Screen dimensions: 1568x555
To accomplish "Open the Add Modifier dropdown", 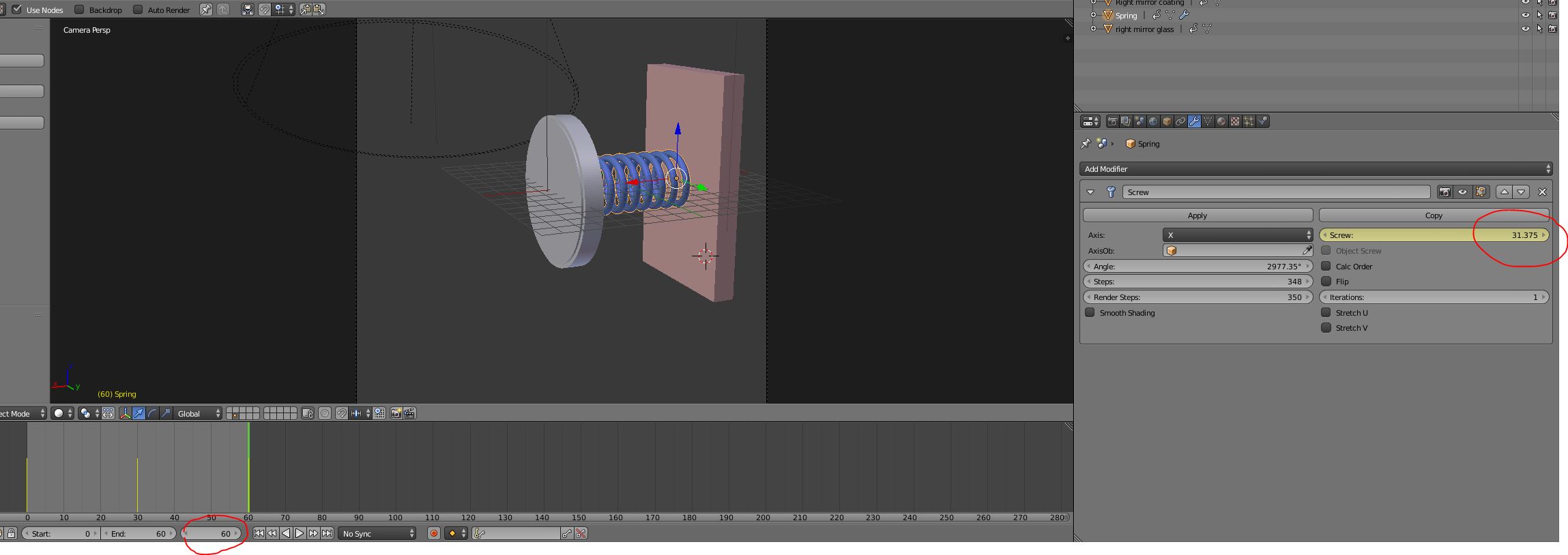I will (x=1316, y=169).
